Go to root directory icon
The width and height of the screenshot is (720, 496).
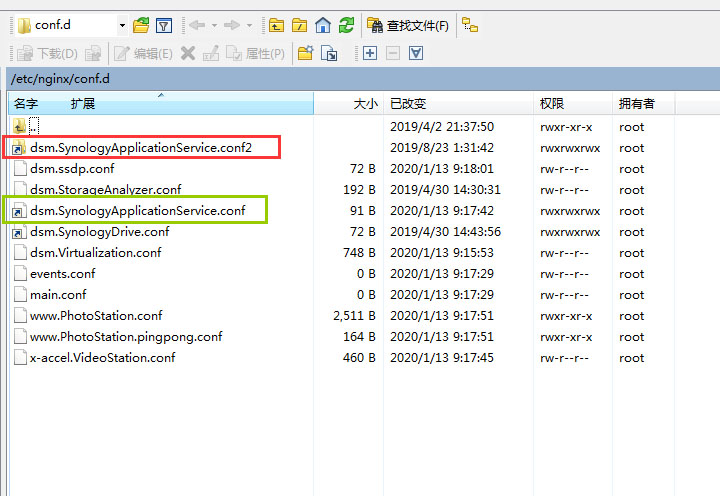299,25
